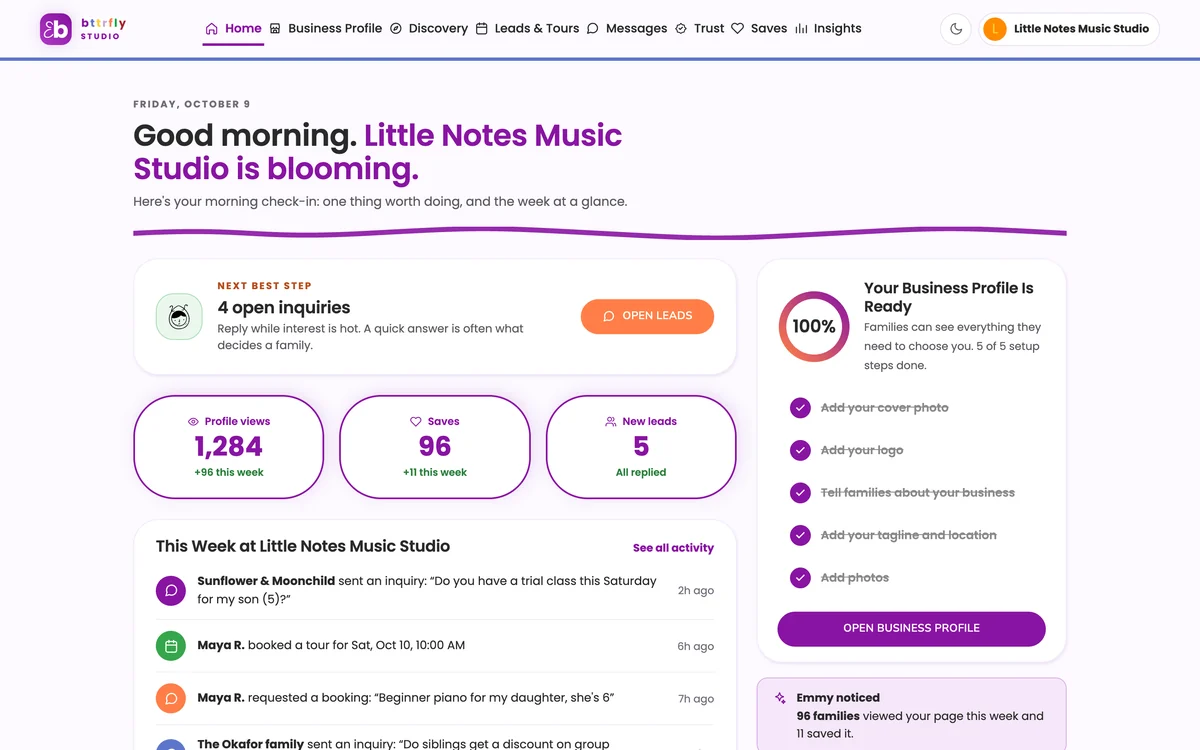Click the Emmy noticed card text
The image size is (1200, 750).
click(x=920, y=716)
